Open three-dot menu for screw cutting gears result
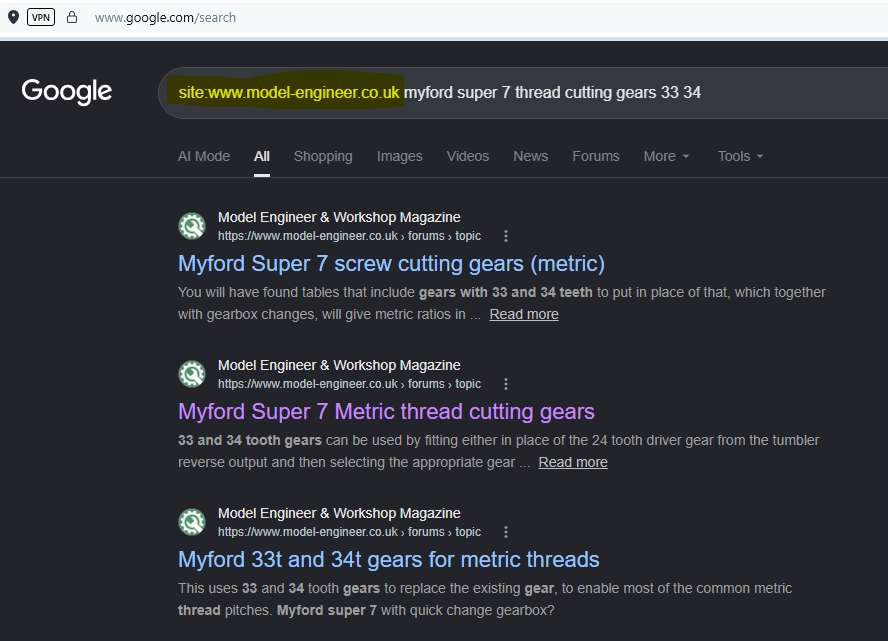Image resolution: width=888 pixels, height=641 pixels. pyautogui.click(x=506, y=236)
